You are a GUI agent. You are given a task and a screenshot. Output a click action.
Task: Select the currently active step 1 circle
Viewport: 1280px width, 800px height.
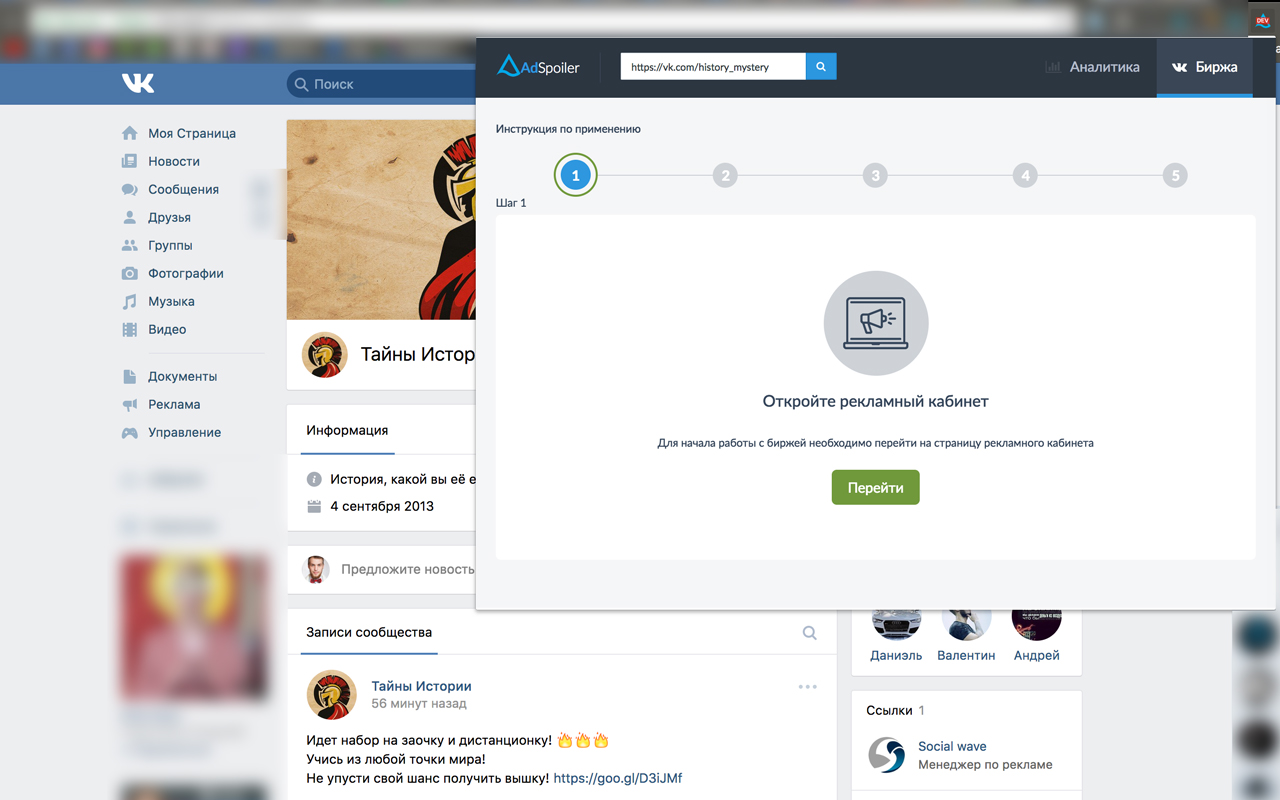point(575,176)
